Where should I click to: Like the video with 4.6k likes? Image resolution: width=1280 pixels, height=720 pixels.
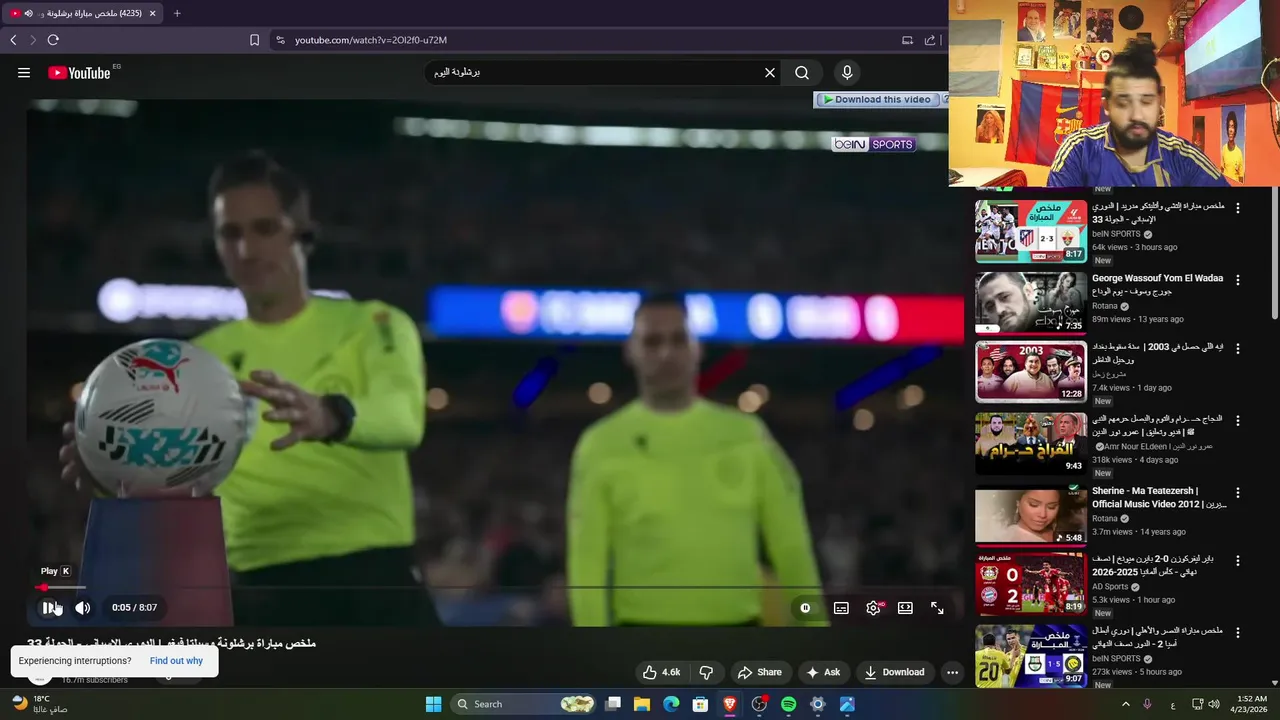661,672
